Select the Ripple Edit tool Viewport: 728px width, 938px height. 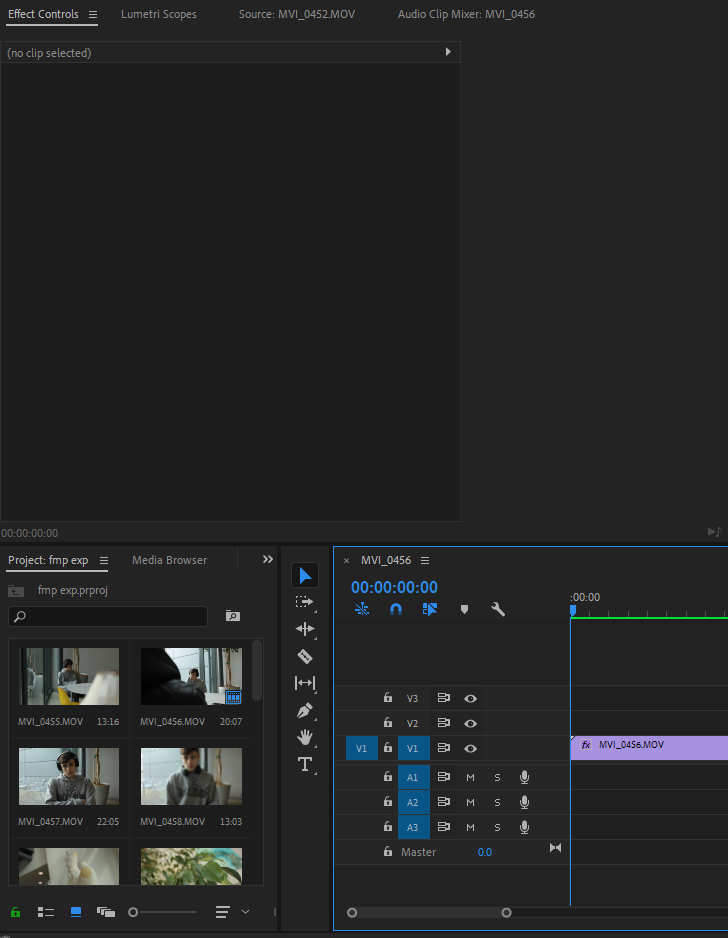click(305, 629)
